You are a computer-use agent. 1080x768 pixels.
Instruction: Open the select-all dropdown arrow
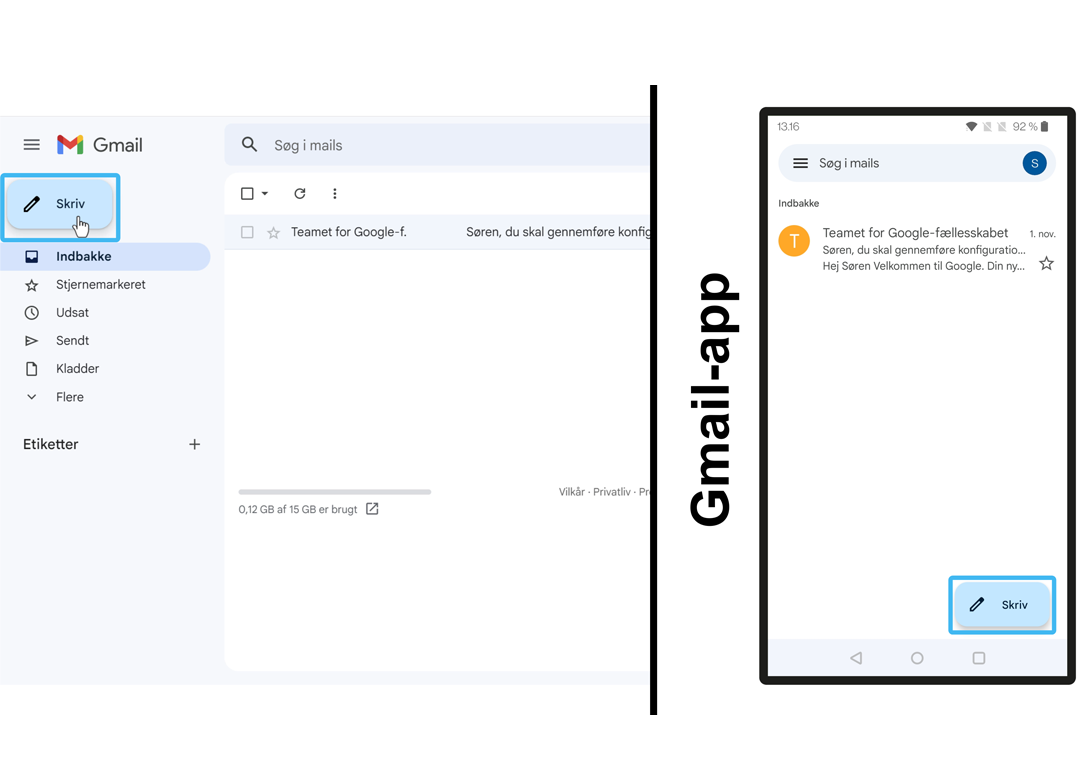coord(265,194)
